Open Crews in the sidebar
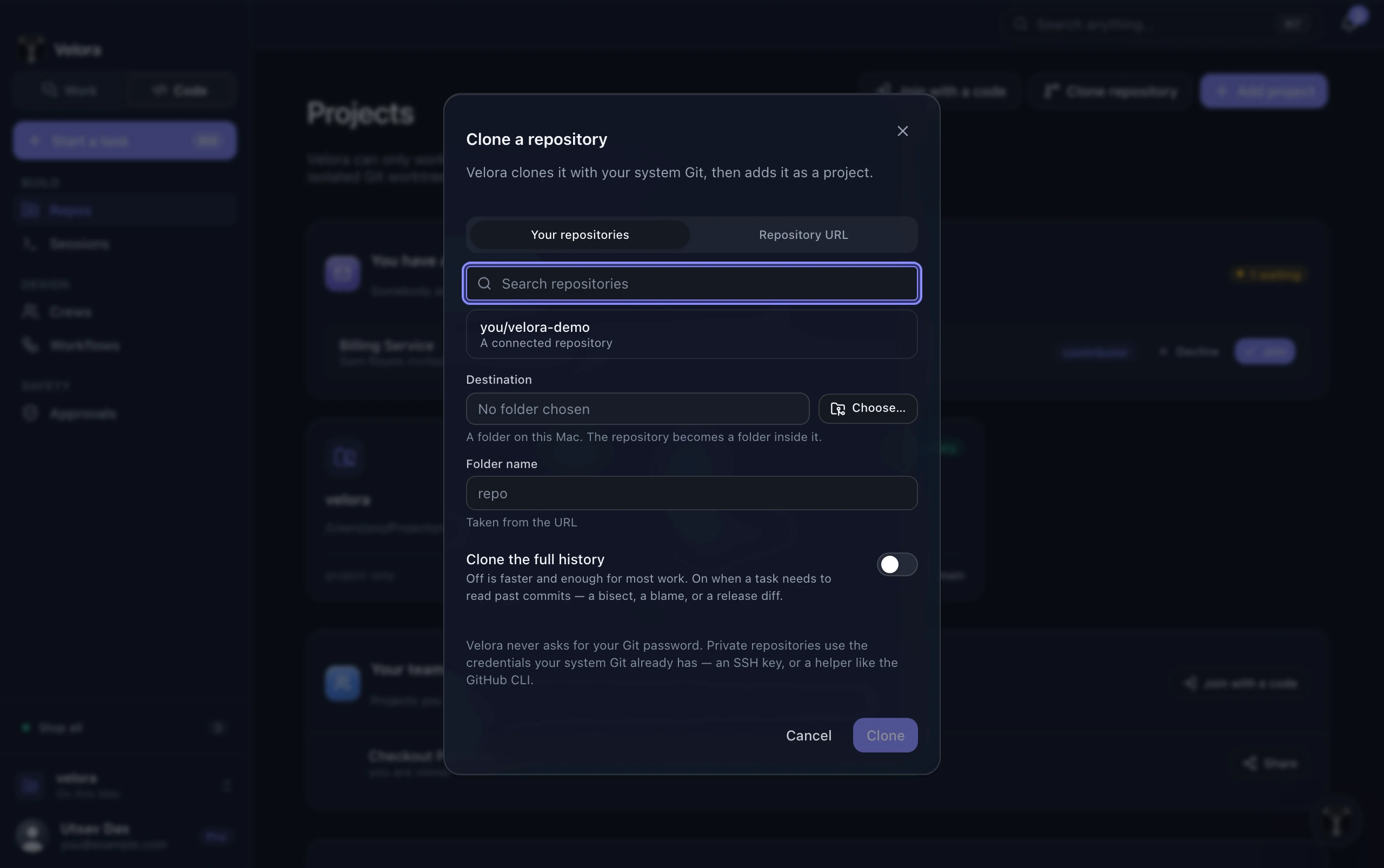 [125, 312]
